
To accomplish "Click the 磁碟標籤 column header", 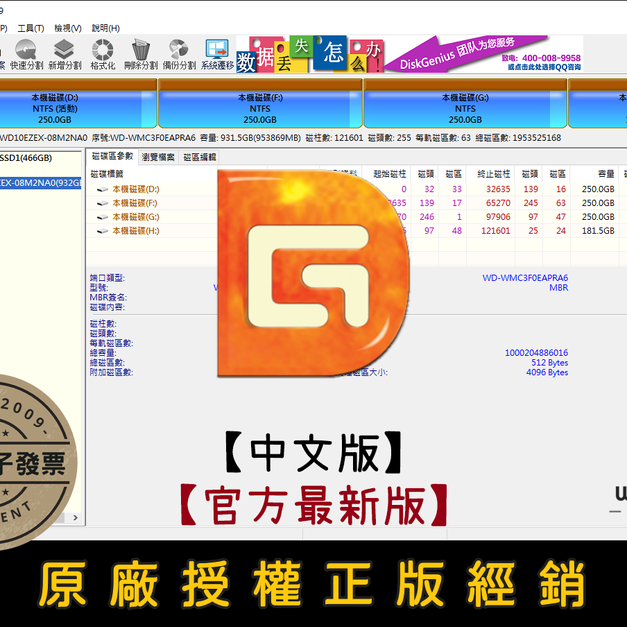I will click(x=107, y=174).
